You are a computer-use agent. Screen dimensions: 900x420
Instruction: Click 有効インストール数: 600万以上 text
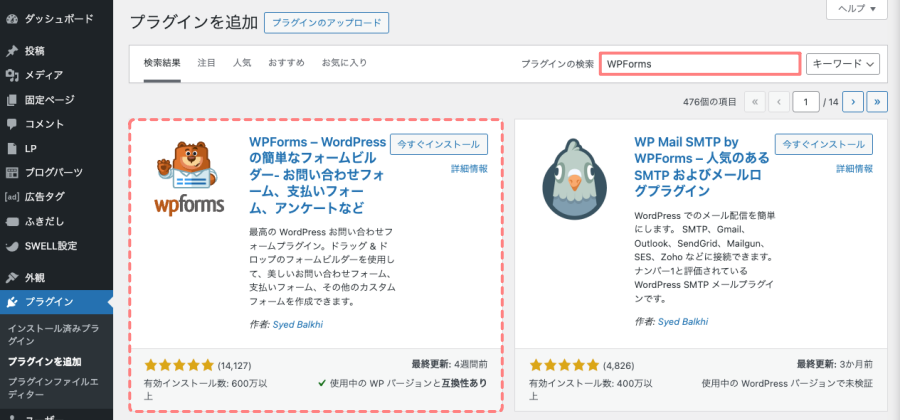pos(205,390)
